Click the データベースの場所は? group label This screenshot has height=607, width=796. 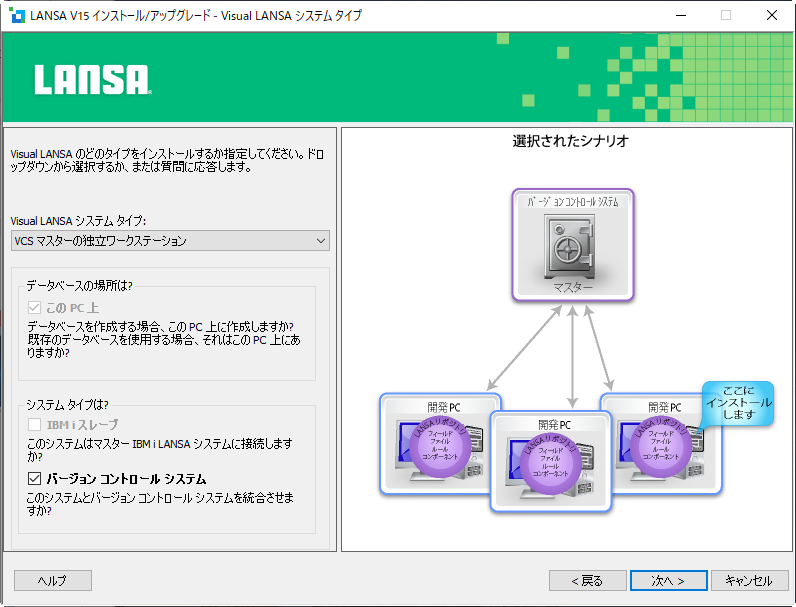[79, 286]
